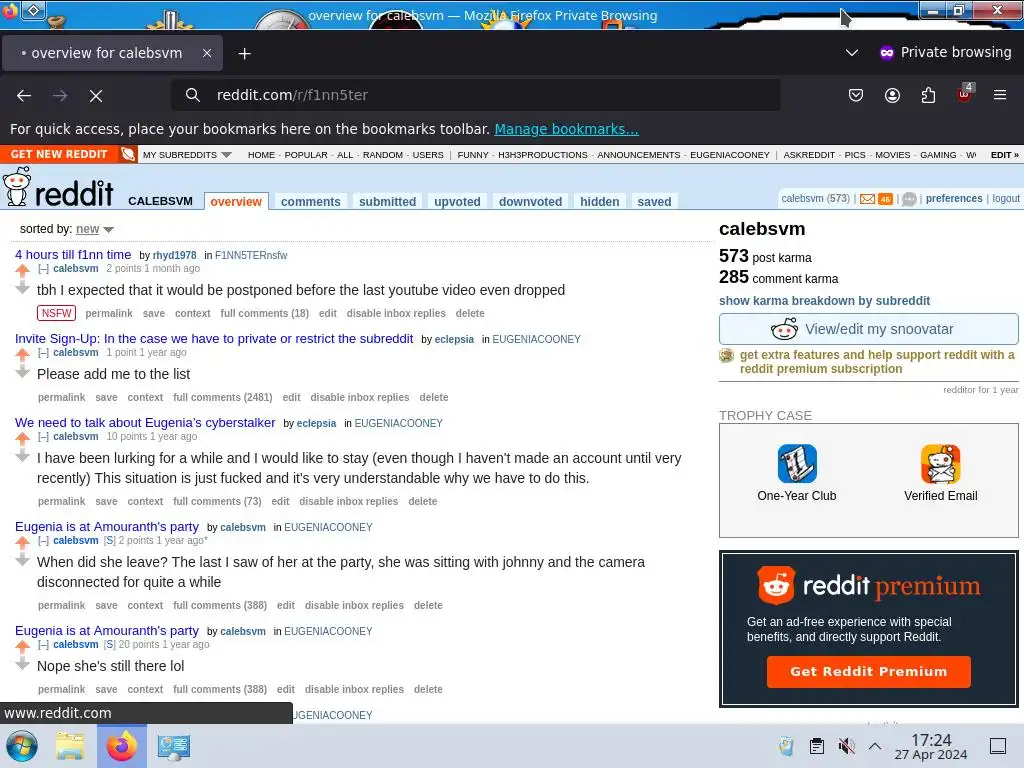Viewport: 1024px width, 768px height.
Task: Click the reddit premium subscription link
Action: coord(877,362)
